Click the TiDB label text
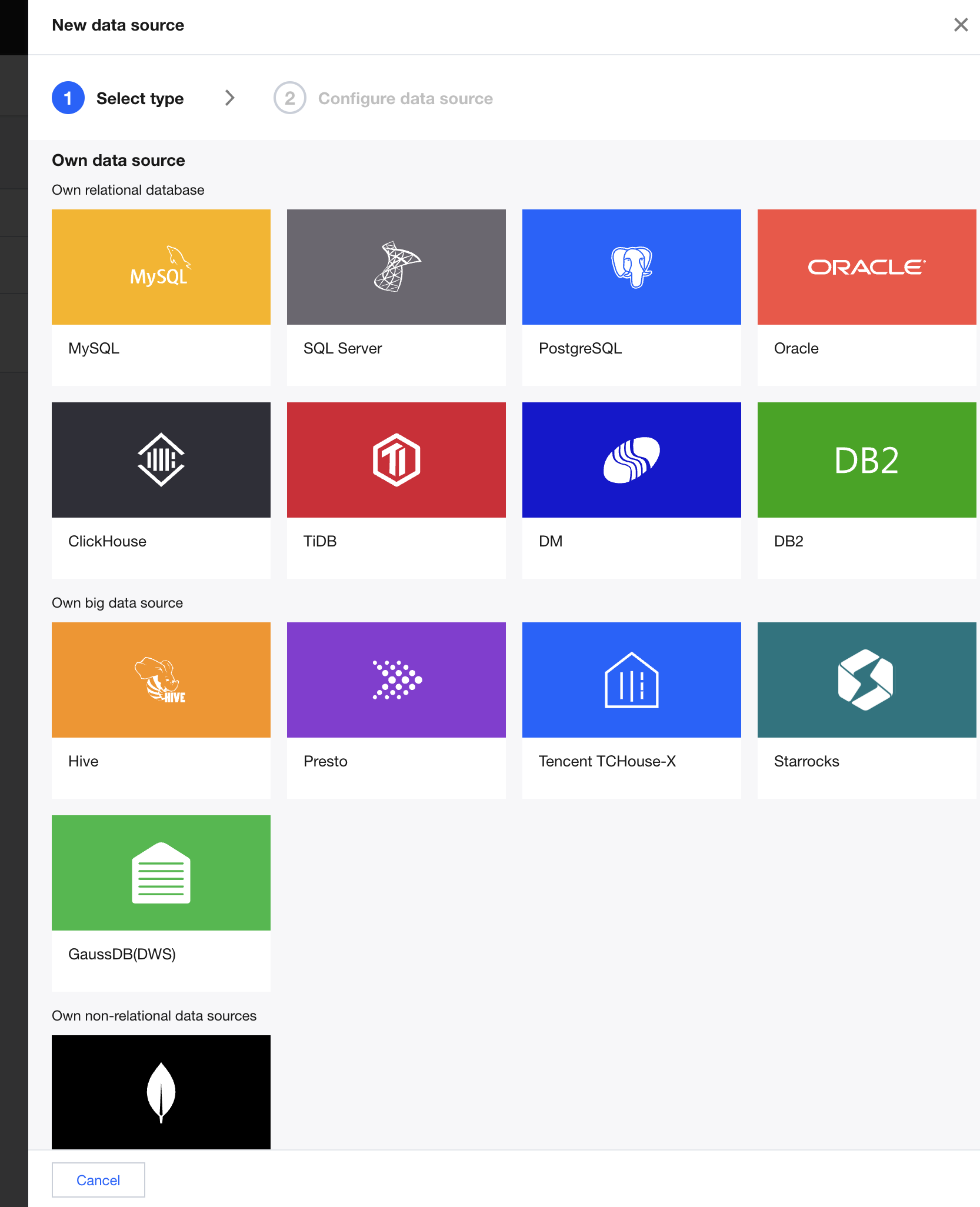 (320, 541)
